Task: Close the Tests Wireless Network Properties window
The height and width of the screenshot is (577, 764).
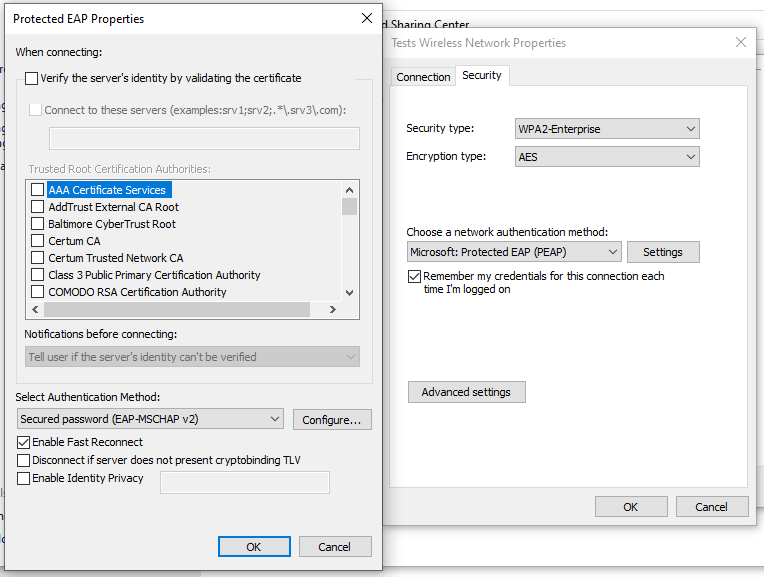Action: pos(741,42)
